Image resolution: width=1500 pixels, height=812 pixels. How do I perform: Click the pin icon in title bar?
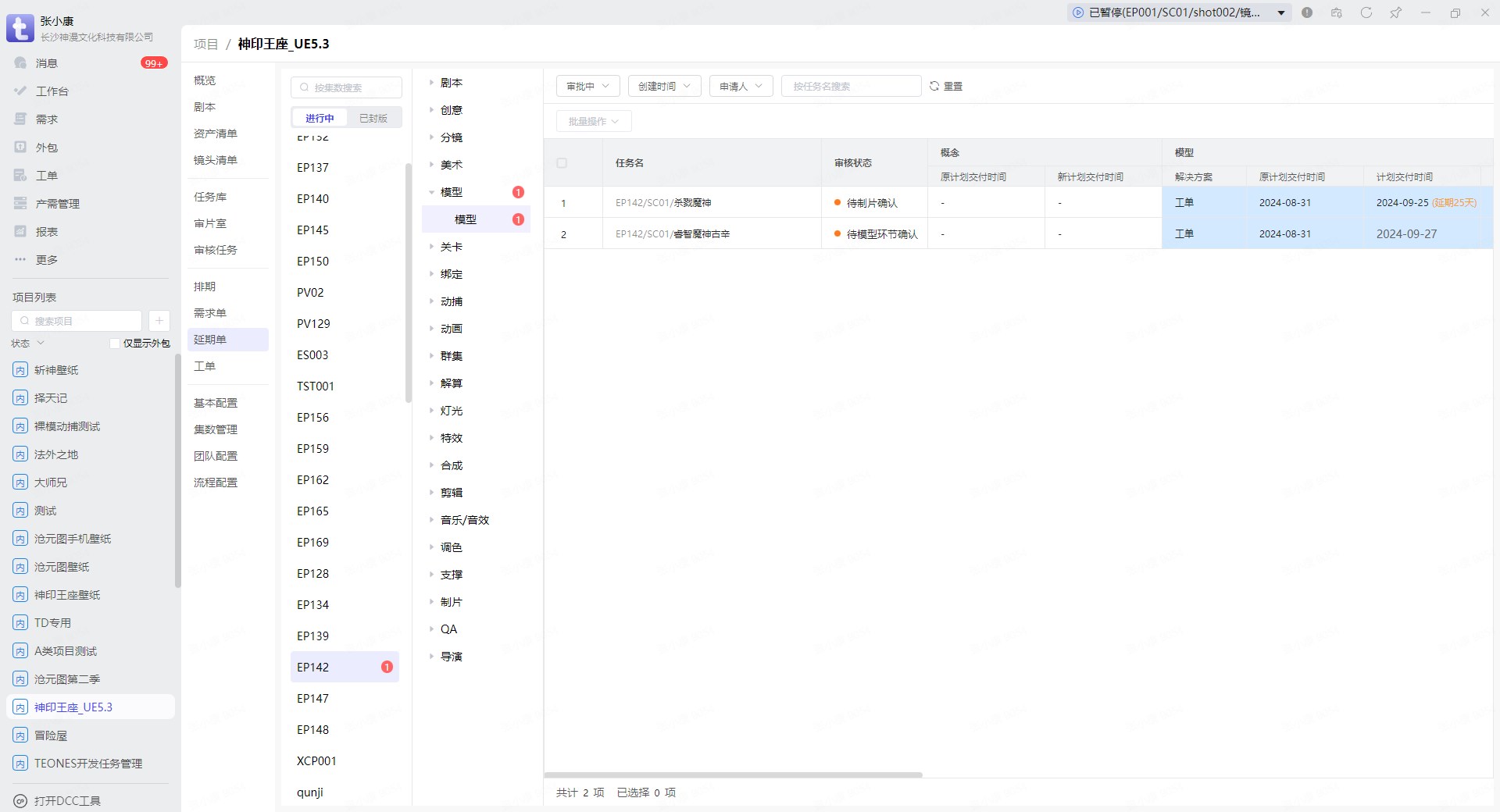1395,12
